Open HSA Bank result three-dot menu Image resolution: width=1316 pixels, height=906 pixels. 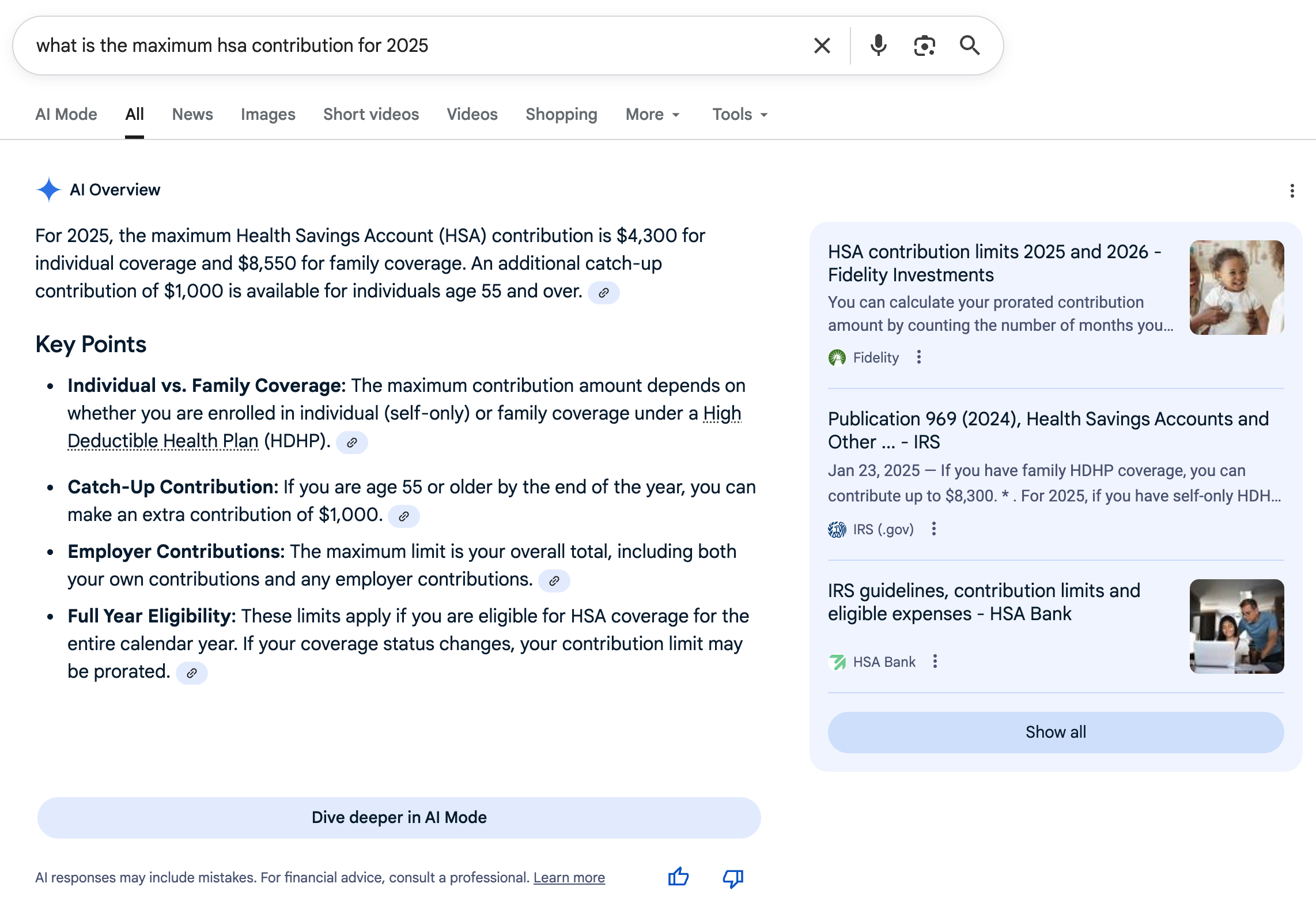point(935,662)
